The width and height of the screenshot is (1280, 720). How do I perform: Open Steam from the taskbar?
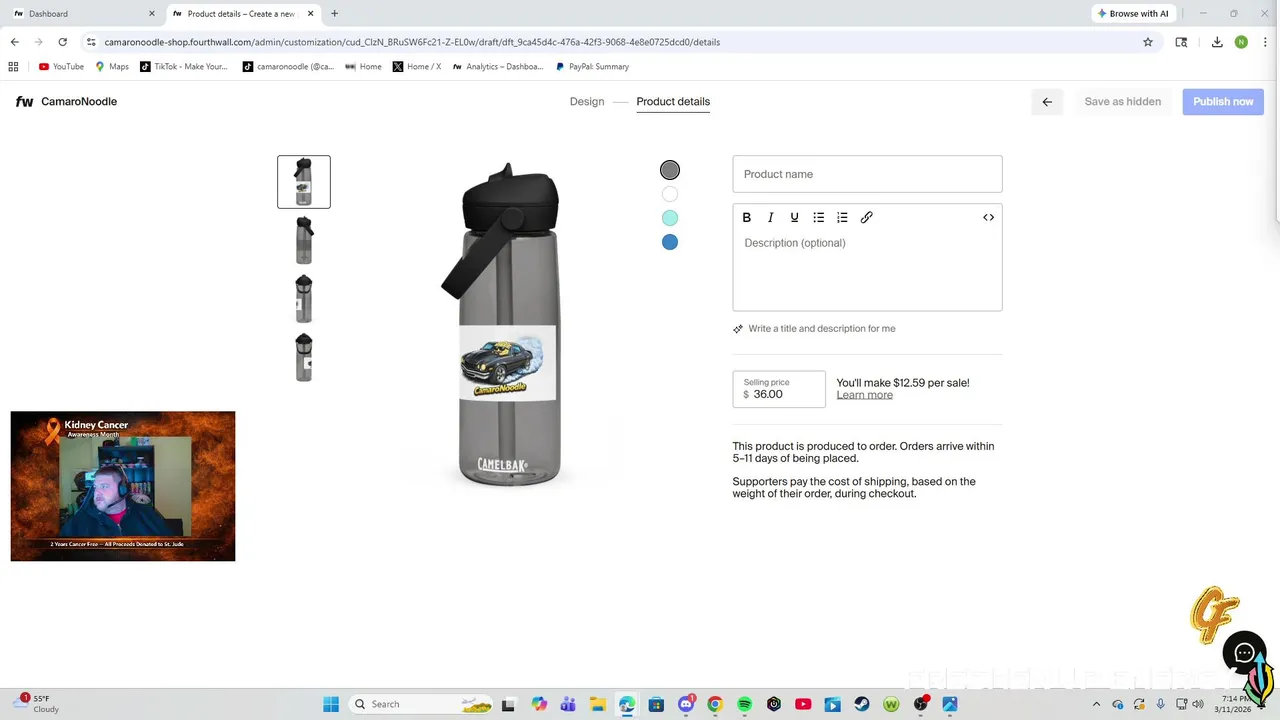pyautogui.click(x=861, y=704)
